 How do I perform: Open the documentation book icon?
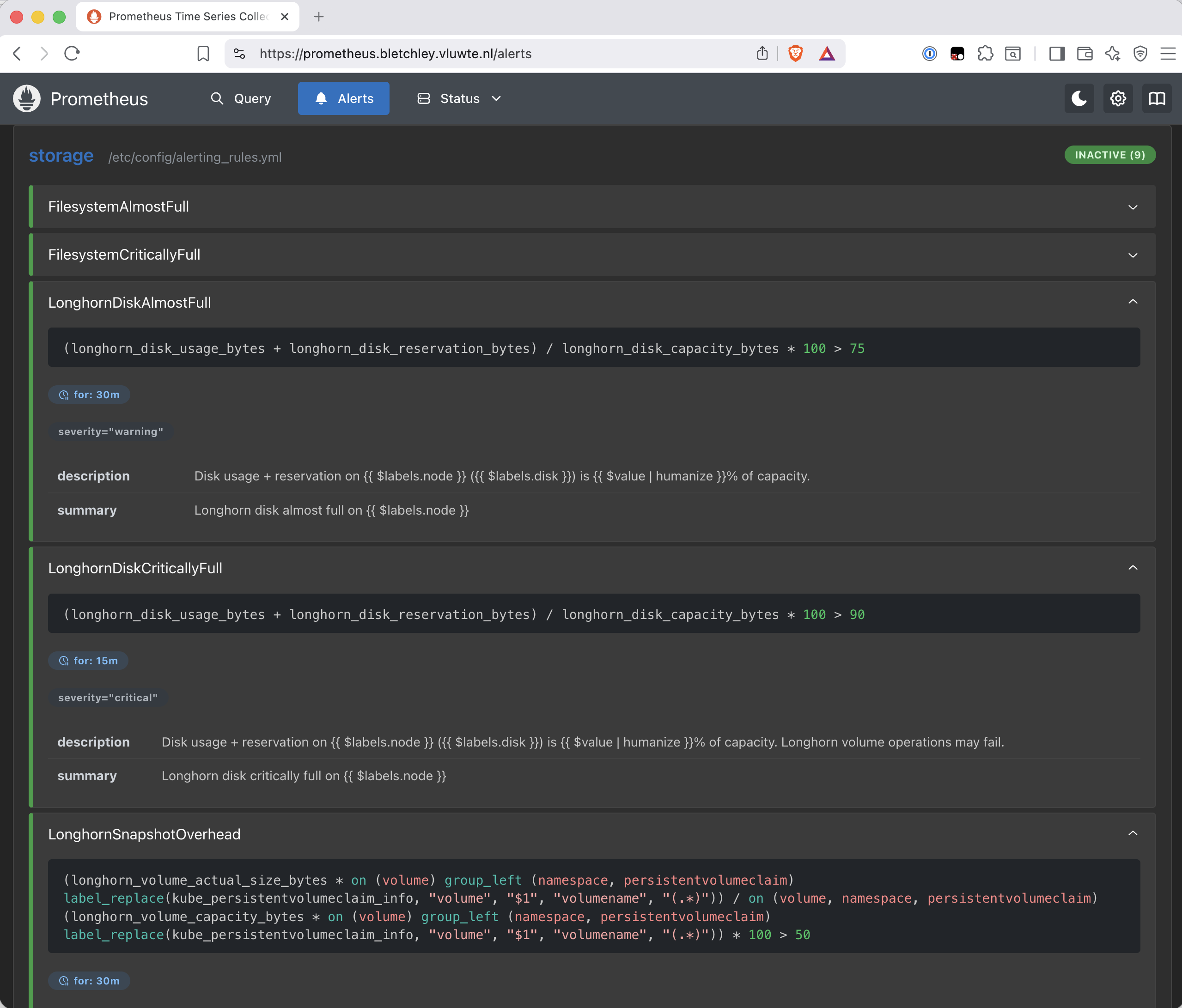click(x=1156, y=99)
